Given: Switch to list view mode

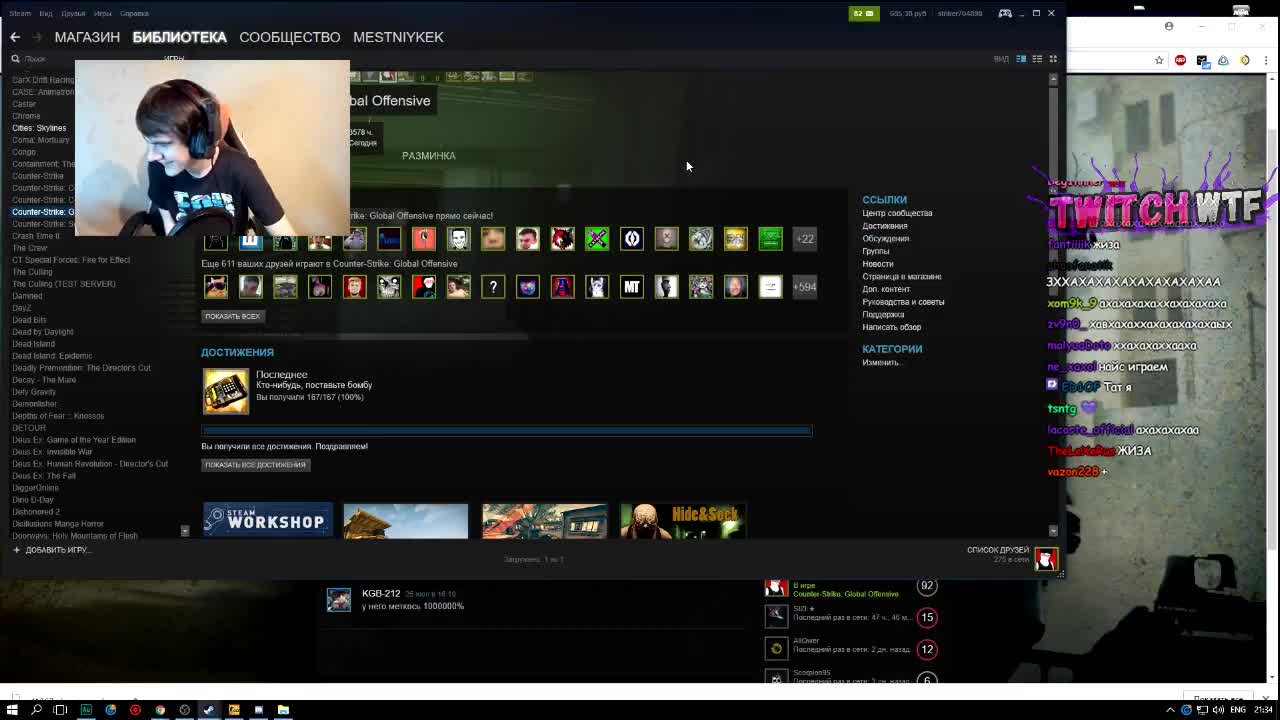Looking at the screenshot, I should point(1037,59).
